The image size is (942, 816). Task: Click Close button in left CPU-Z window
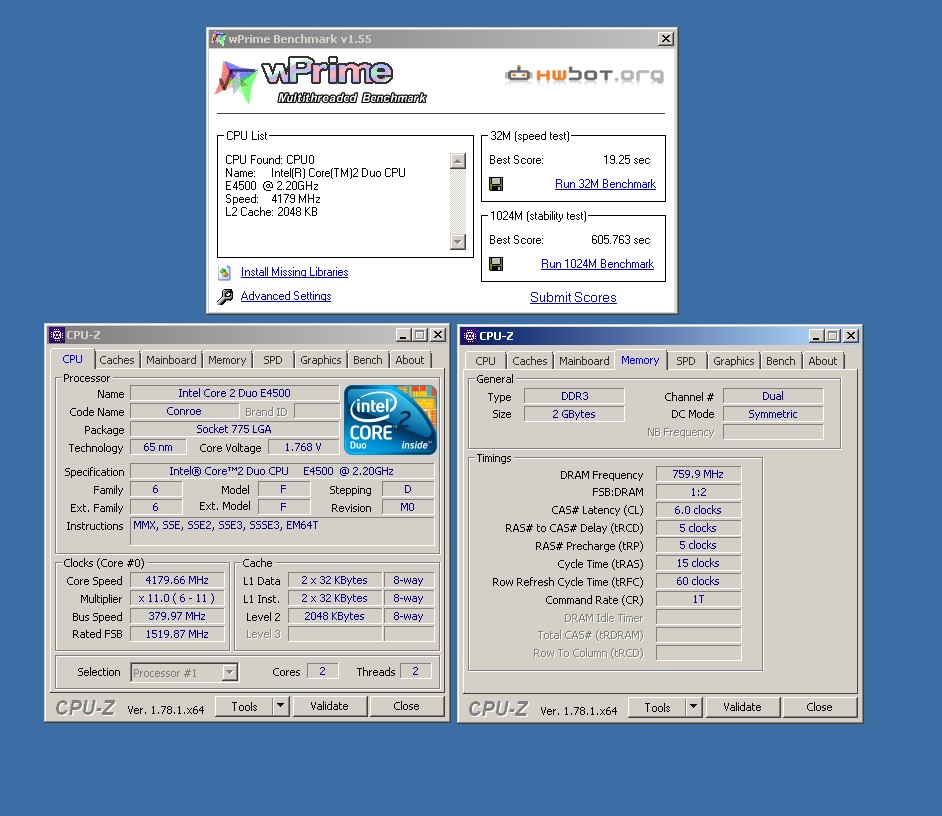tap(406, 707)
